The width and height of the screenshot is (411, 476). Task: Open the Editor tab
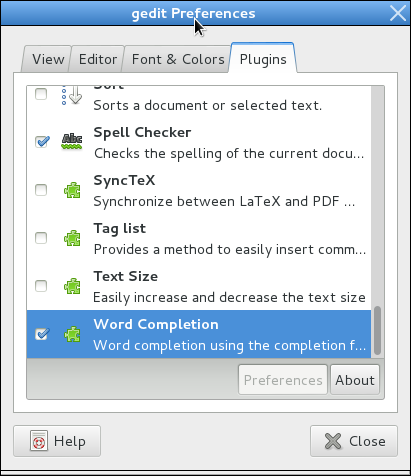coord(97,59)
